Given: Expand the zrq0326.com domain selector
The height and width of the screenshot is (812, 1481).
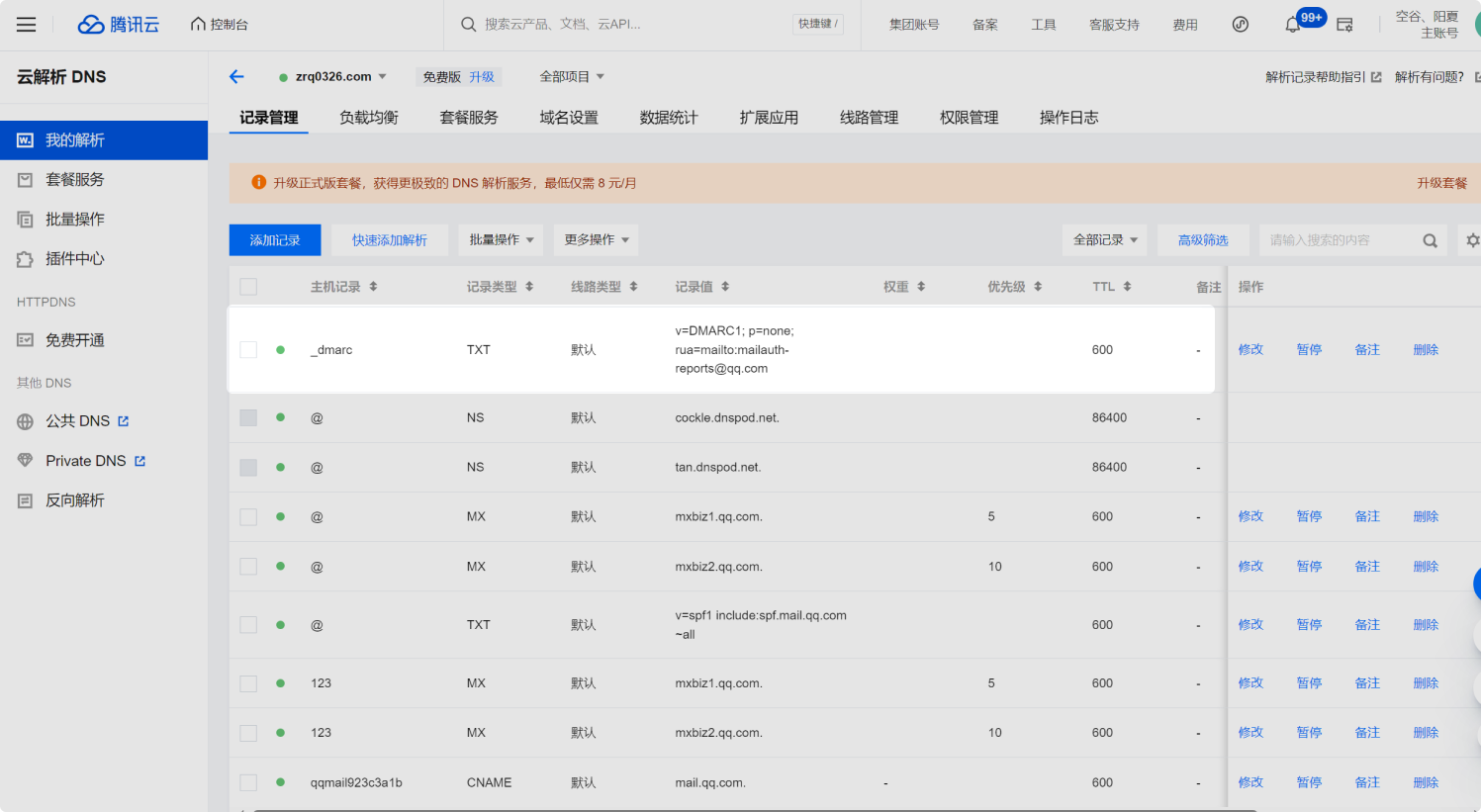Looking at the screenshot, I should pos(340,77).
